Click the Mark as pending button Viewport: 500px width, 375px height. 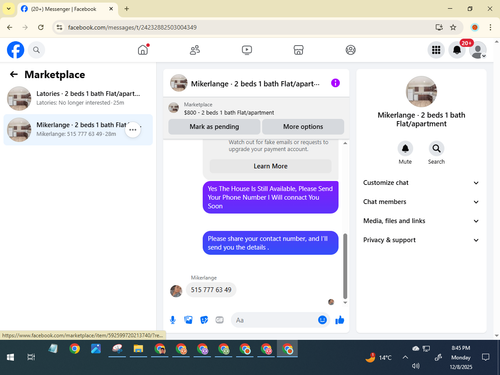click(x=214, y=127)
